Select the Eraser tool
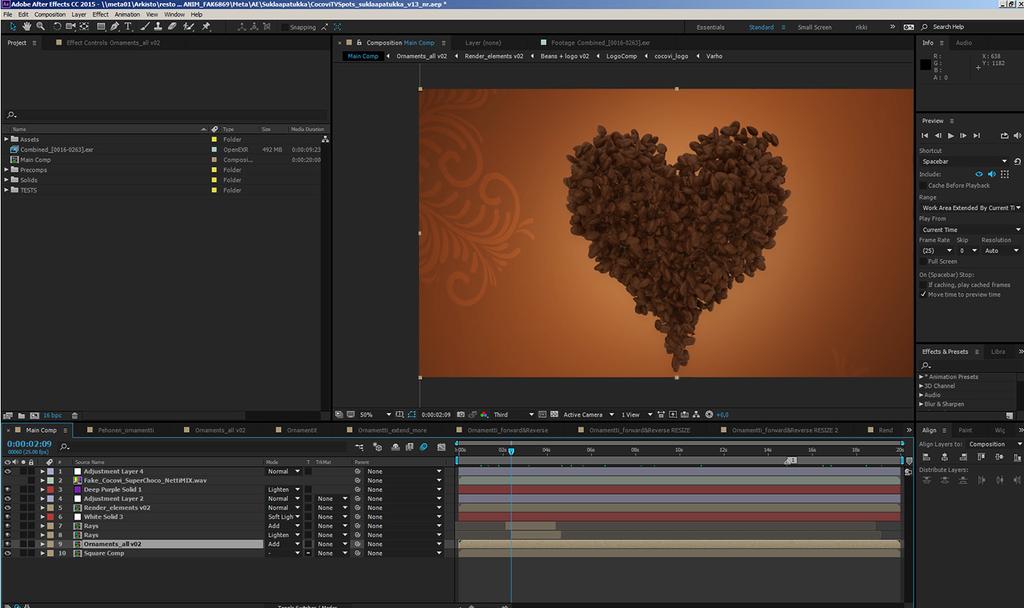This screenshot has height=608, width=1024. pos(172,27)
